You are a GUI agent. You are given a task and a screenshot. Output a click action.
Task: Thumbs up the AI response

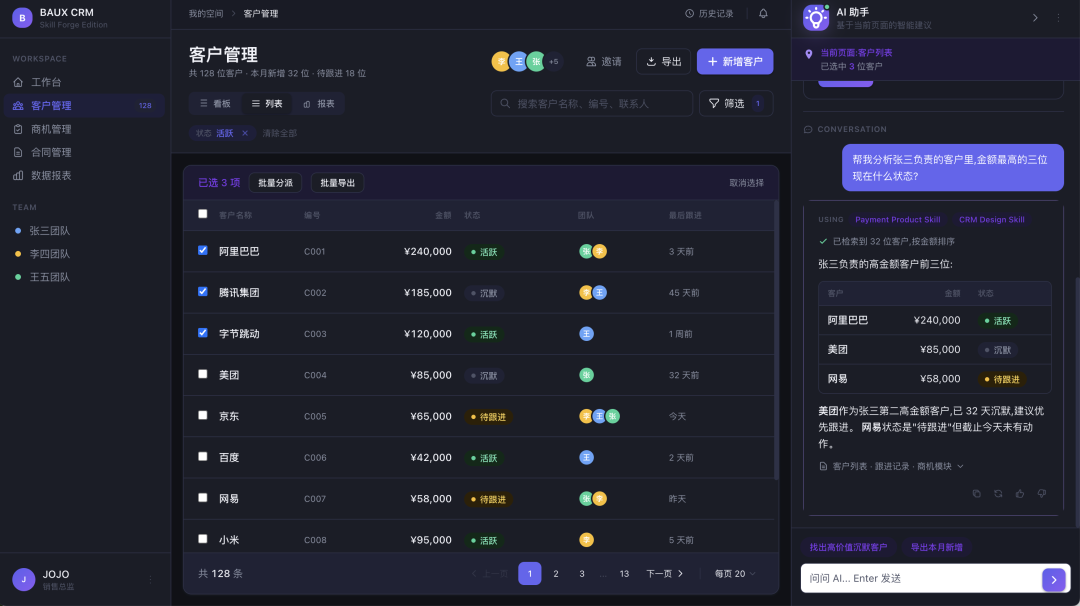pyautogui.click(x=1020, y=494)
